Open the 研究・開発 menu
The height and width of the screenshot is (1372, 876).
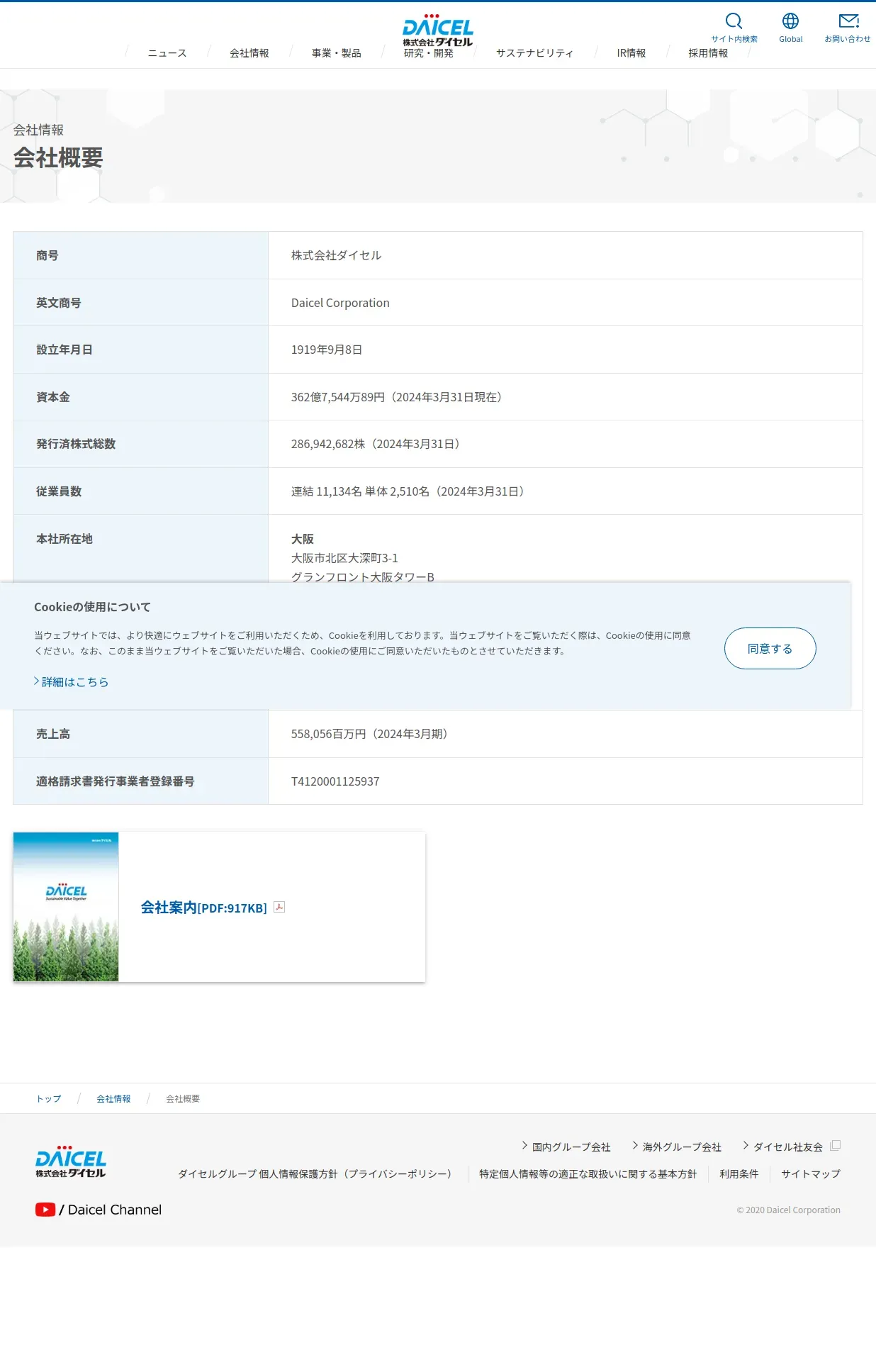[429, 53]
